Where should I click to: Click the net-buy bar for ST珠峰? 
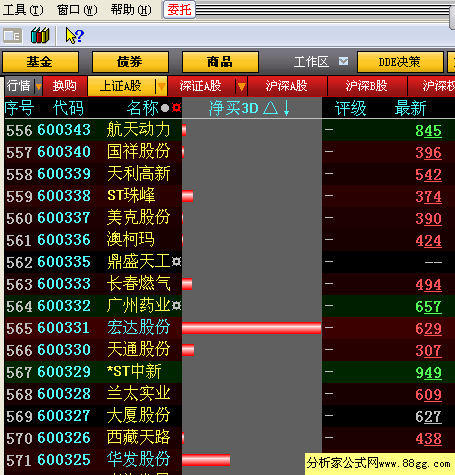[x=188, y=196]
